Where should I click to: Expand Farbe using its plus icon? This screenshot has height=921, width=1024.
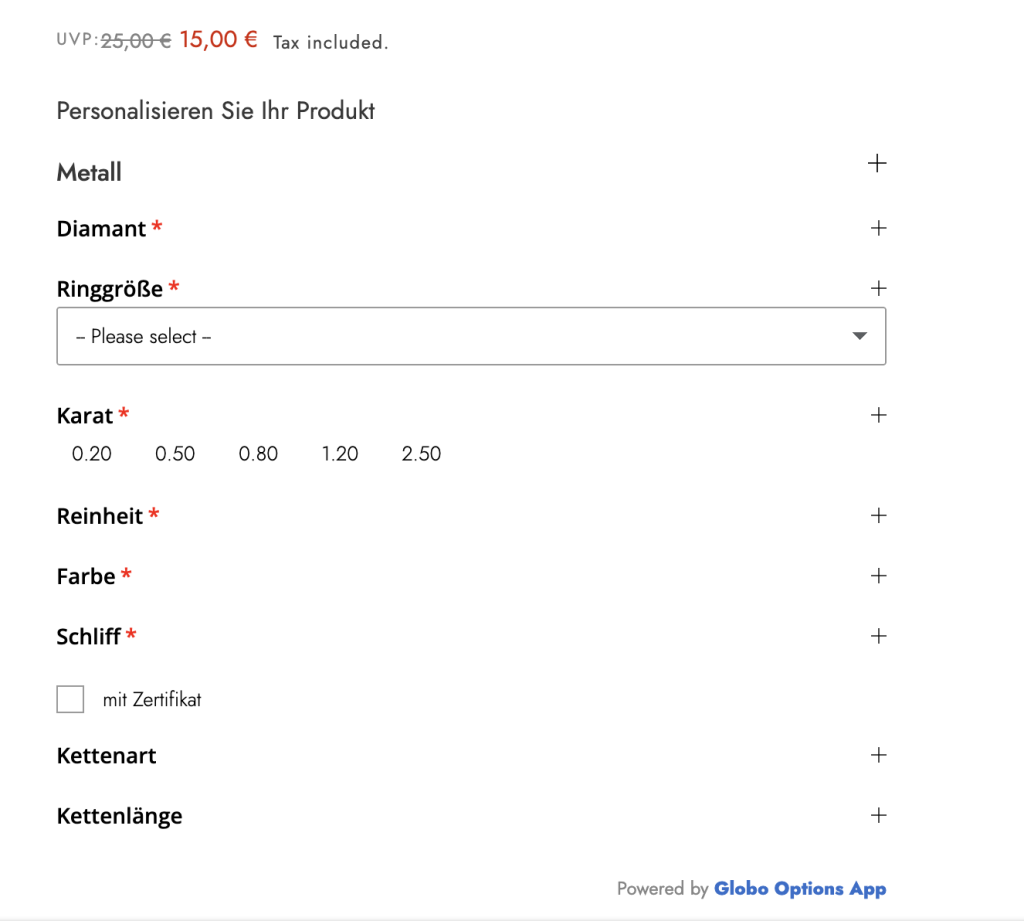point(878,575)
